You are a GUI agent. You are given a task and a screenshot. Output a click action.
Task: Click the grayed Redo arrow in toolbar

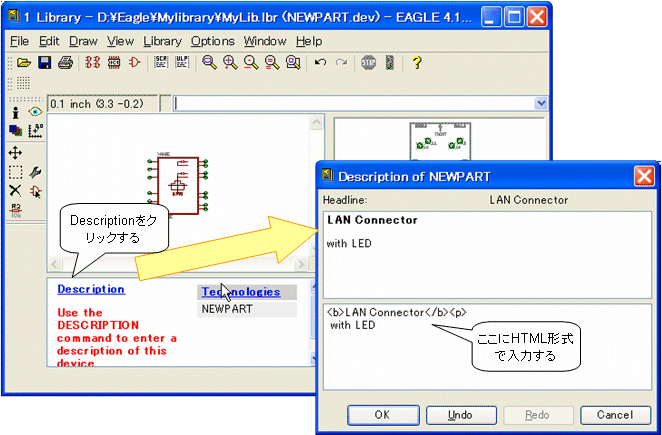point(341,63)
